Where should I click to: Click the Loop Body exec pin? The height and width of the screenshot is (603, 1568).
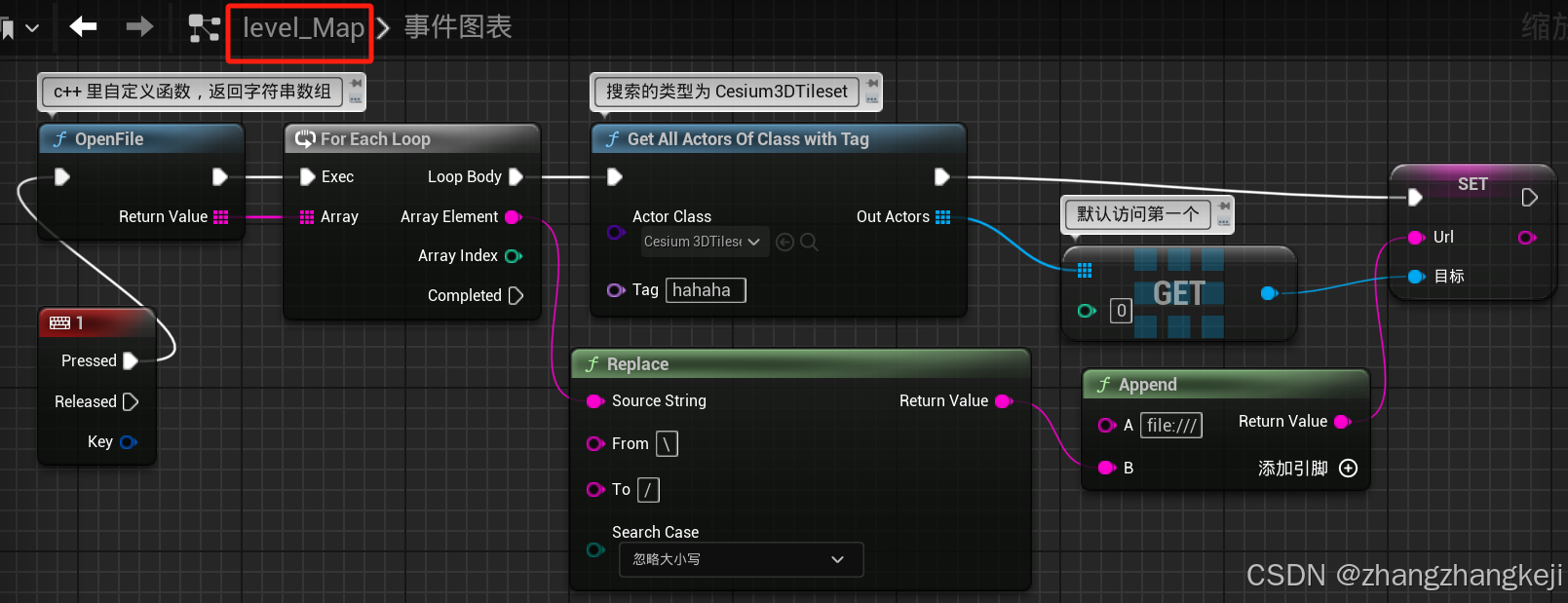[x=516, y=176]
